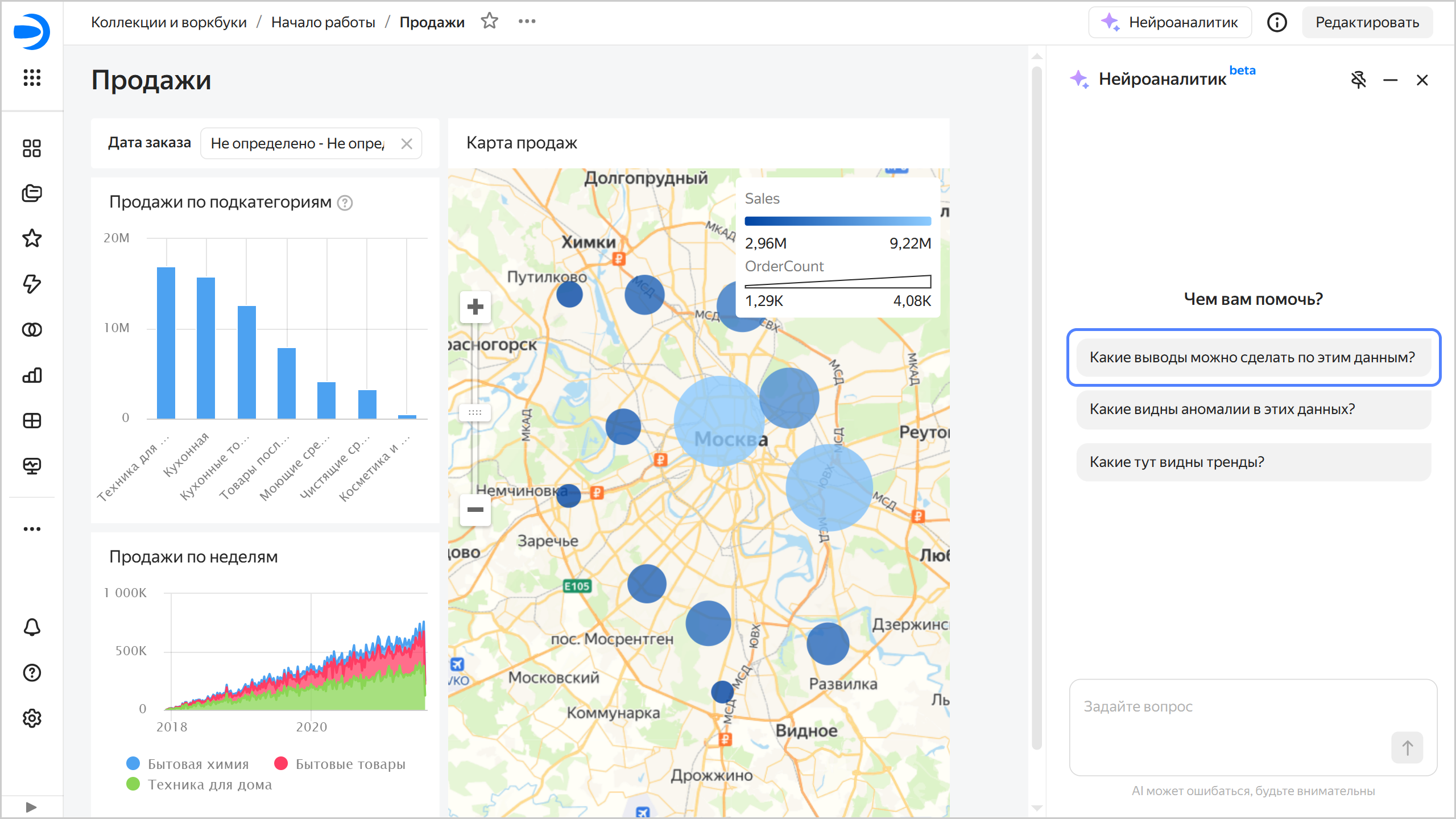Add Продажи dashboard to favorites
The width and height of the screenshot is (1456, 819).
489,22
